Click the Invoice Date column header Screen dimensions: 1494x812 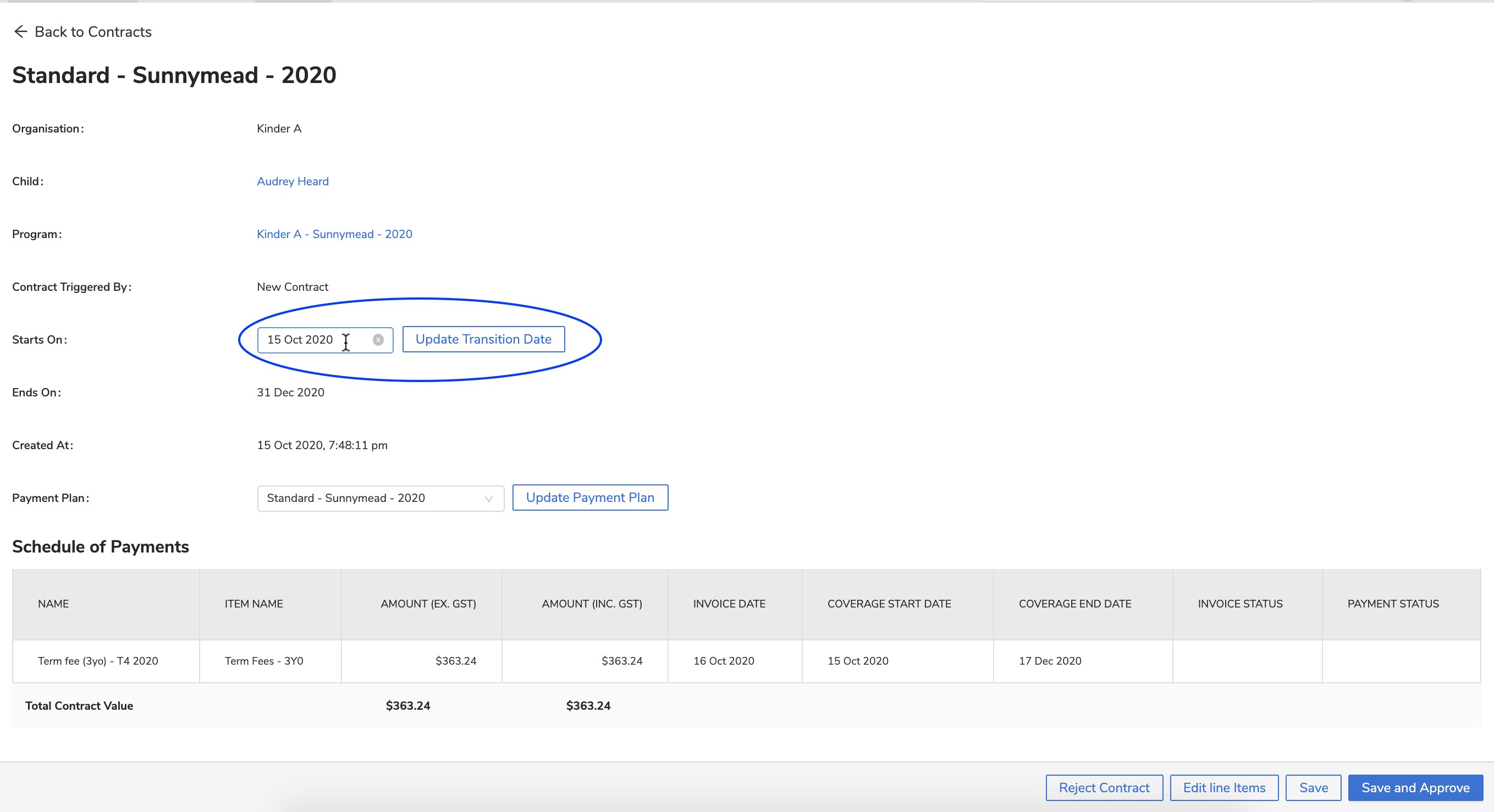click(729, 604)
